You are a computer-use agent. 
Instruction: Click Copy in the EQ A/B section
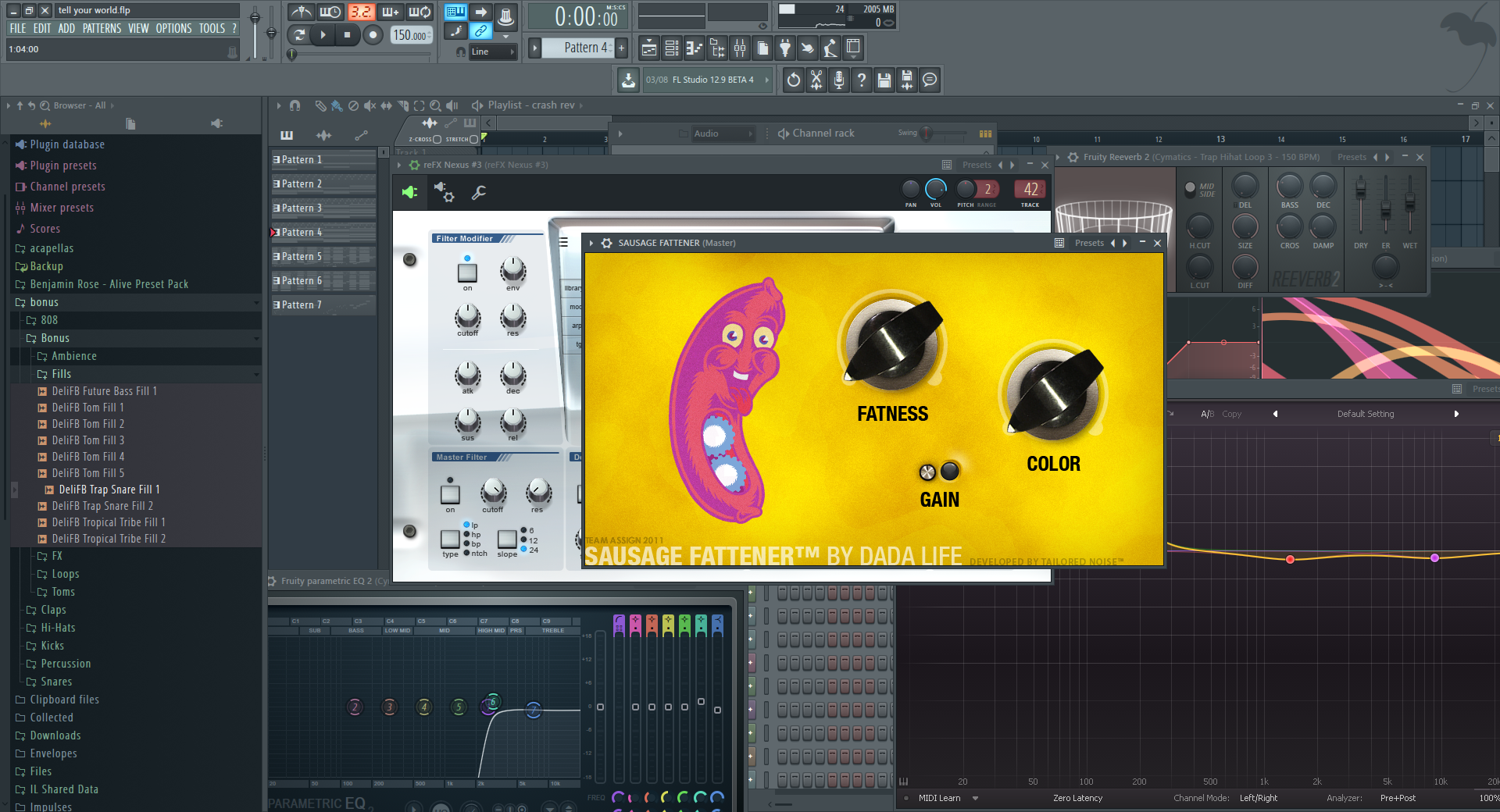click(1232, 414)
